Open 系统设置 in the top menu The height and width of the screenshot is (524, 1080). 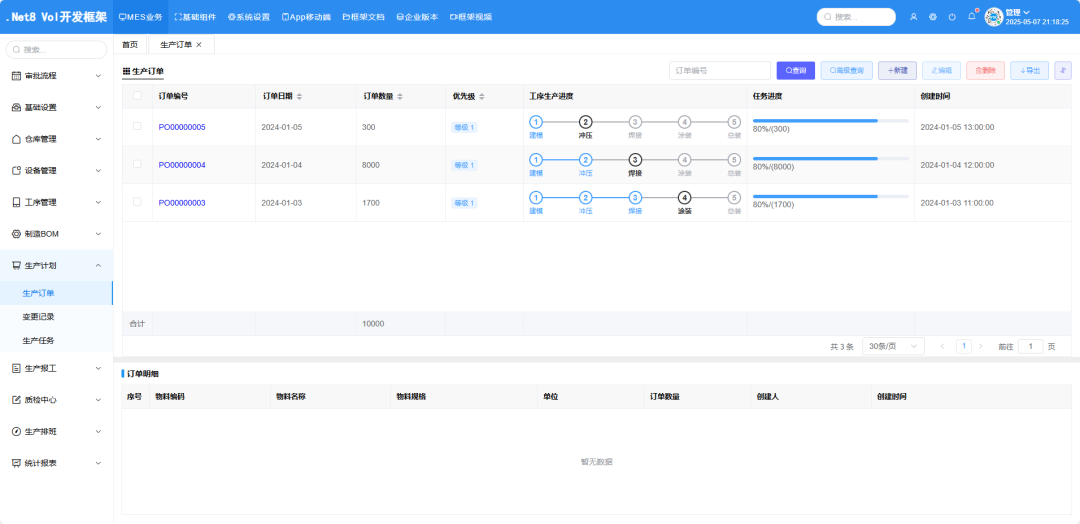249,17
